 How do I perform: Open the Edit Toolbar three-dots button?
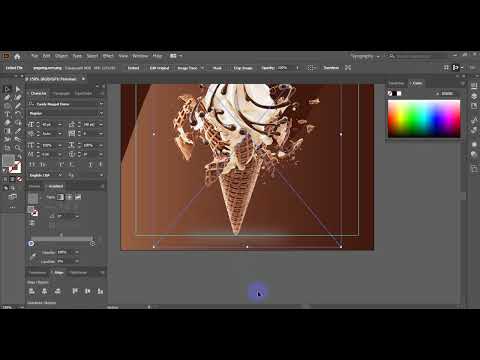pos(12,207)
